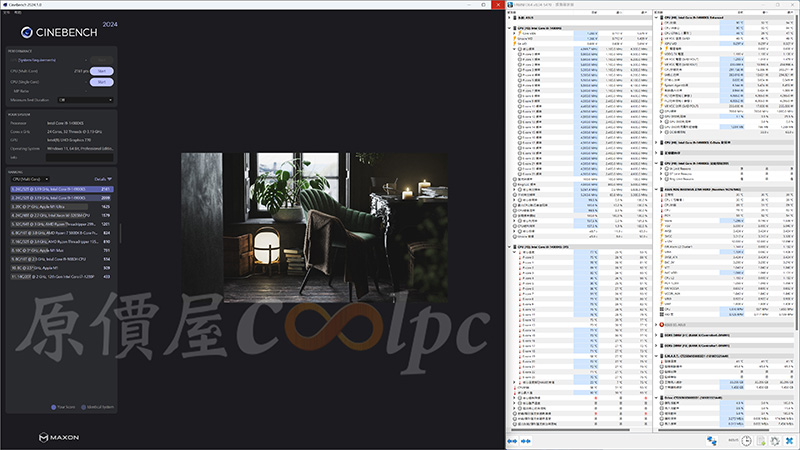Viewport: 800px width, 450px height.
Task: Open the Minimum Test Duration dropdown
Action: pyautogui.click(x=85, y=100)
